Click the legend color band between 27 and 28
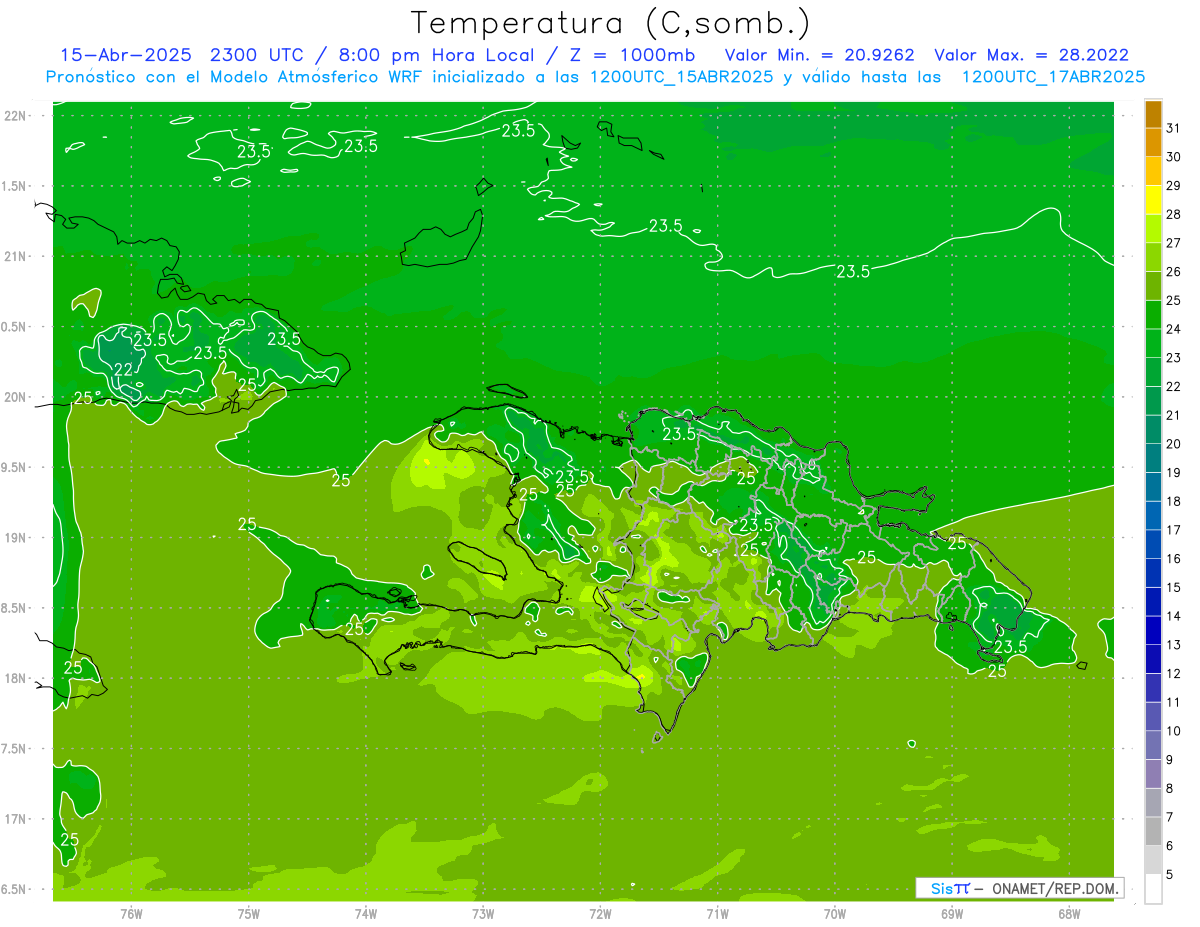 pyautogui.click(x=1153, y=229)
